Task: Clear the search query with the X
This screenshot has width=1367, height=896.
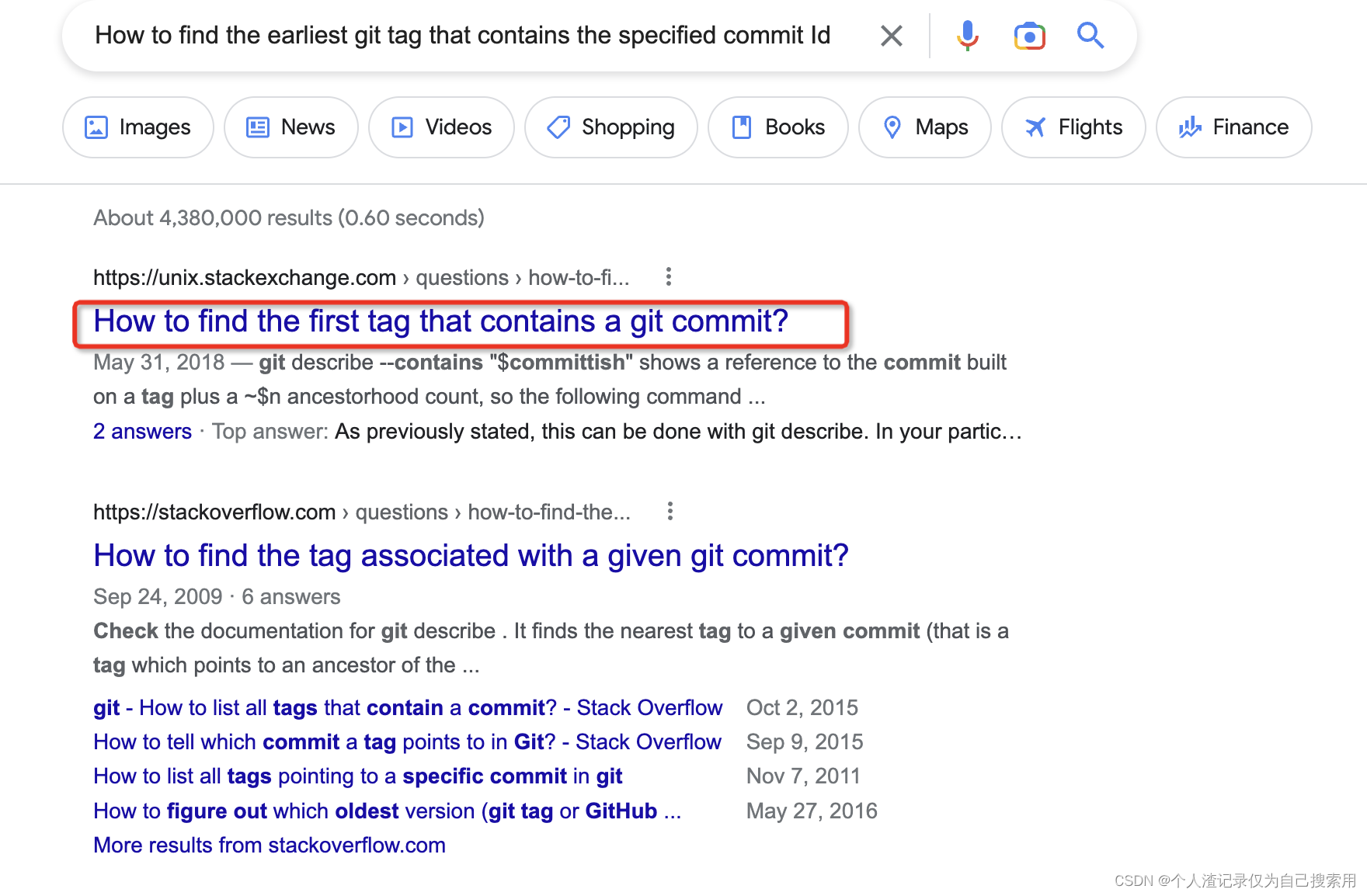Action: [x=891, y=36]
